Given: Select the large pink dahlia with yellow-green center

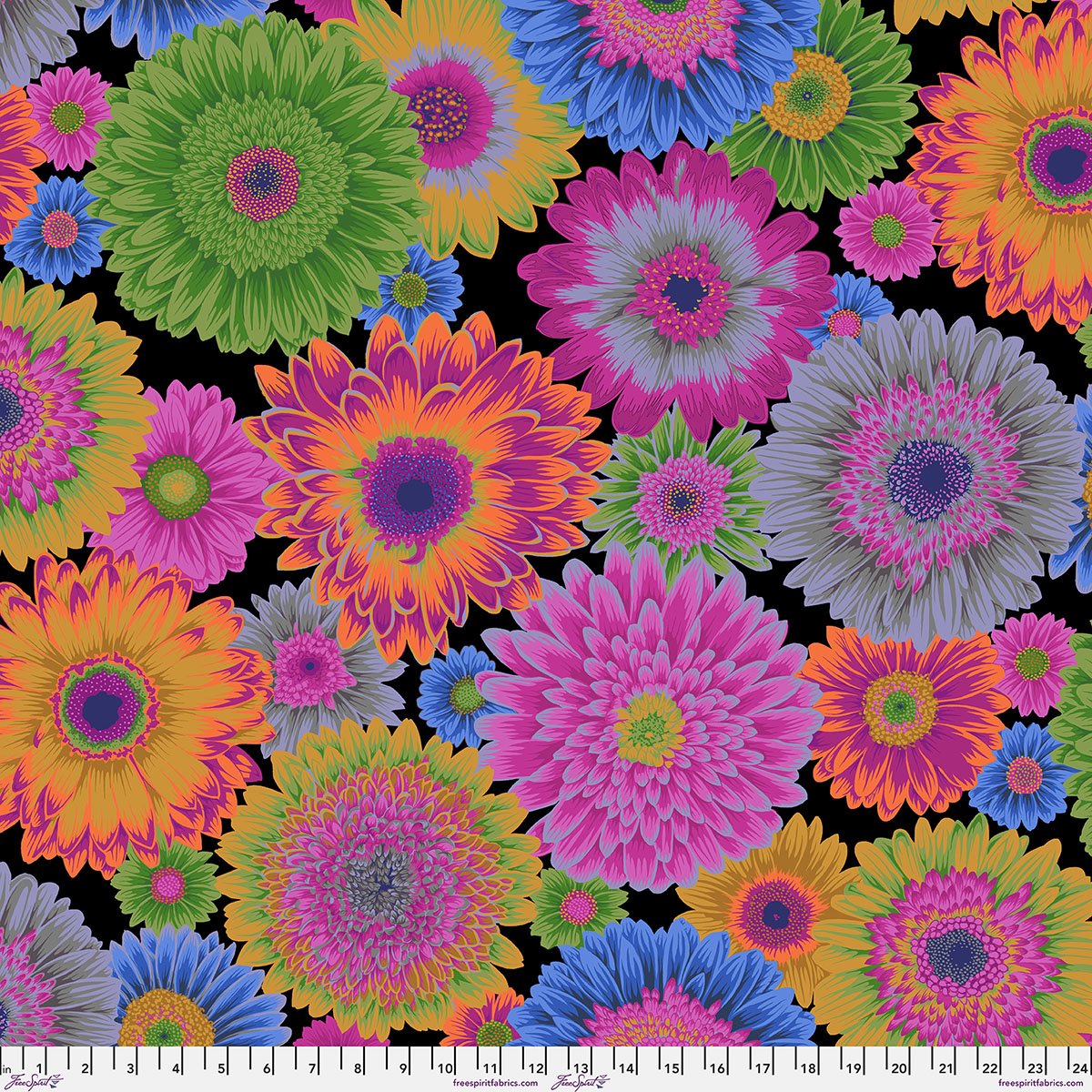Looking at the screenshot, I should pyautogui.click(x=649, y=725).
